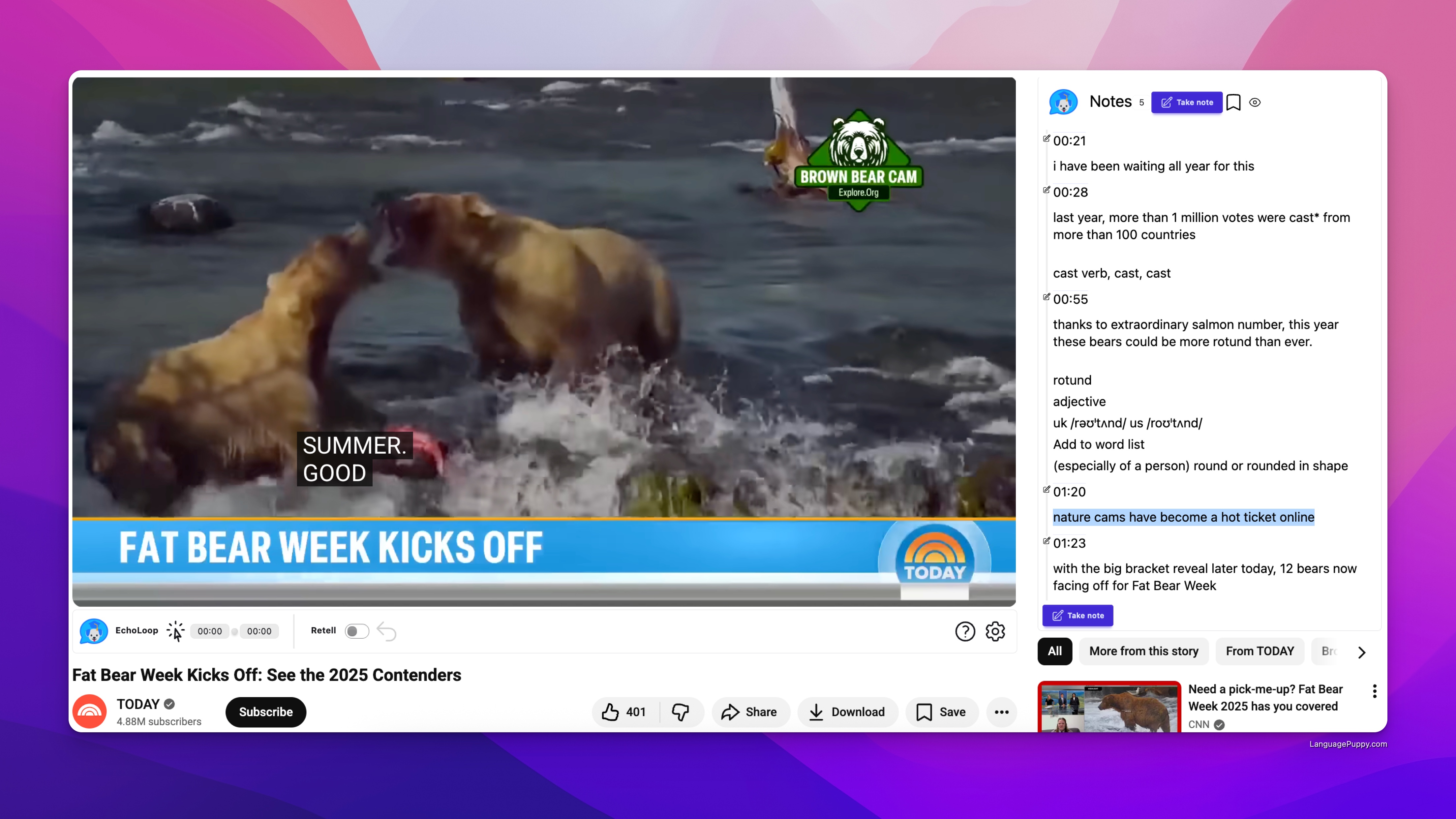Open more actions ellipsis under video
This screenshot has width=1456, height=819.
click(x=1002, y=712)
